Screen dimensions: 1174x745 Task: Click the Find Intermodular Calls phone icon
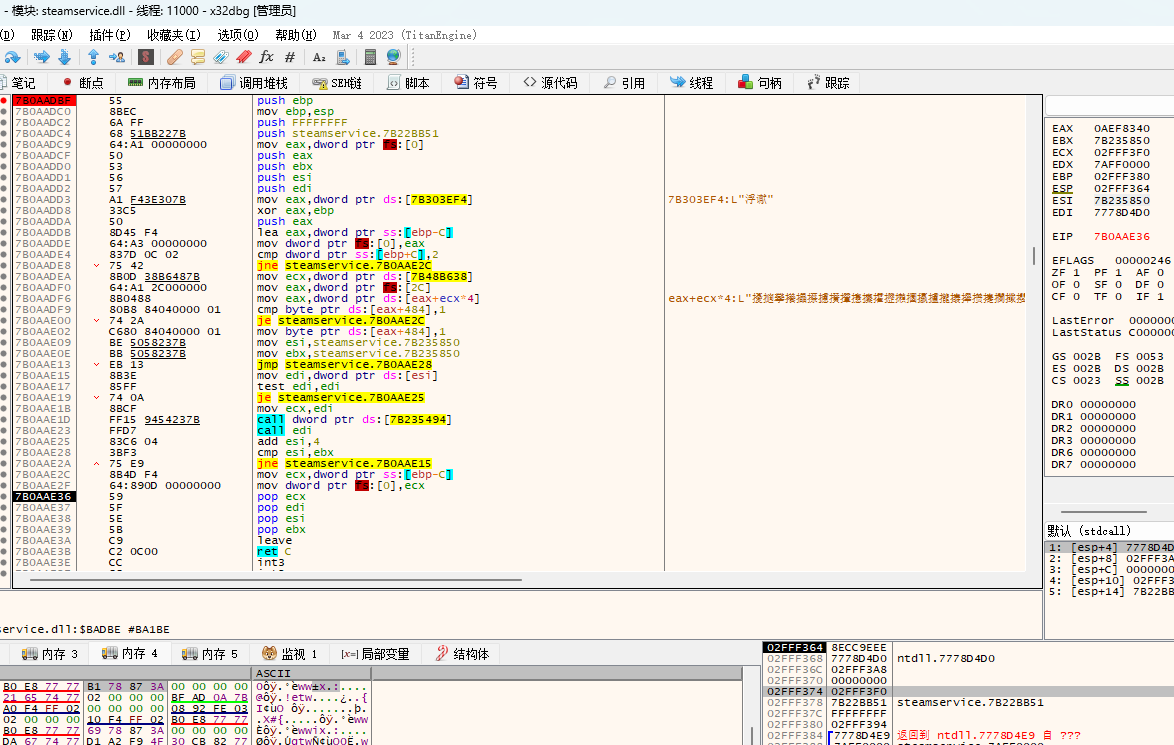point(343,57)
